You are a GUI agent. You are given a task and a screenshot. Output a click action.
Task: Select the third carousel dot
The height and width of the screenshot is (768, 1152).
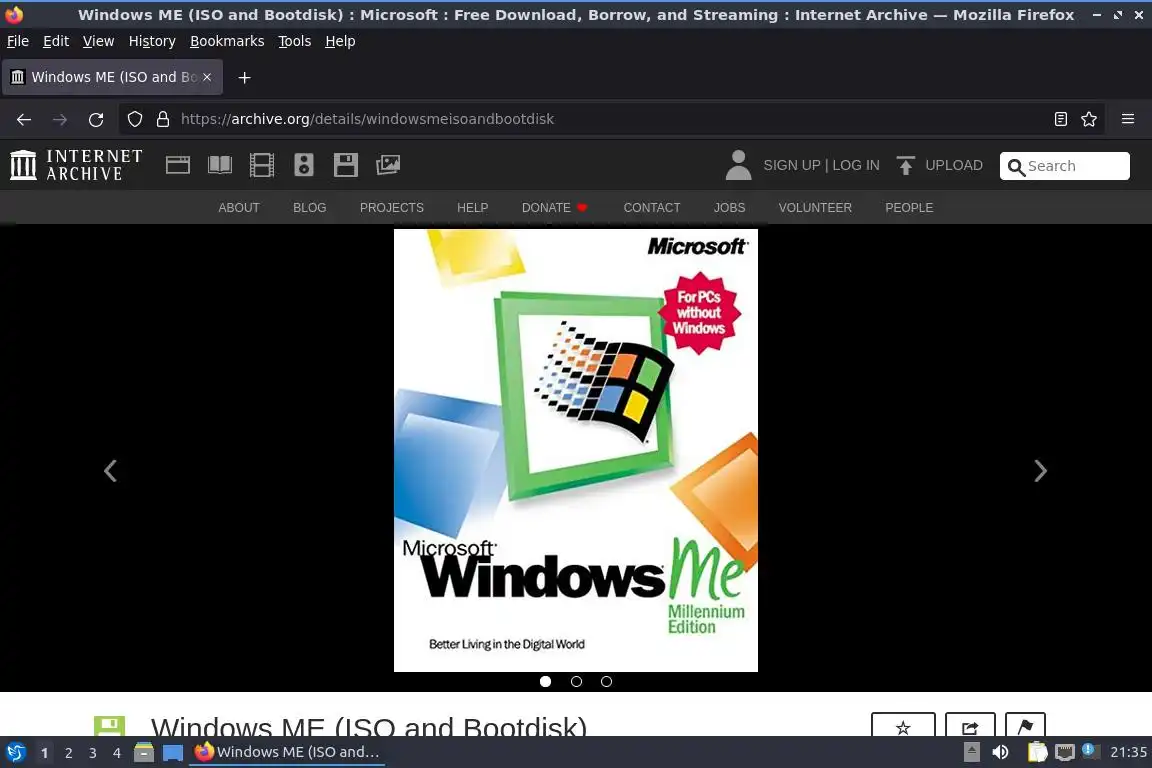click(x=606, y=681)
